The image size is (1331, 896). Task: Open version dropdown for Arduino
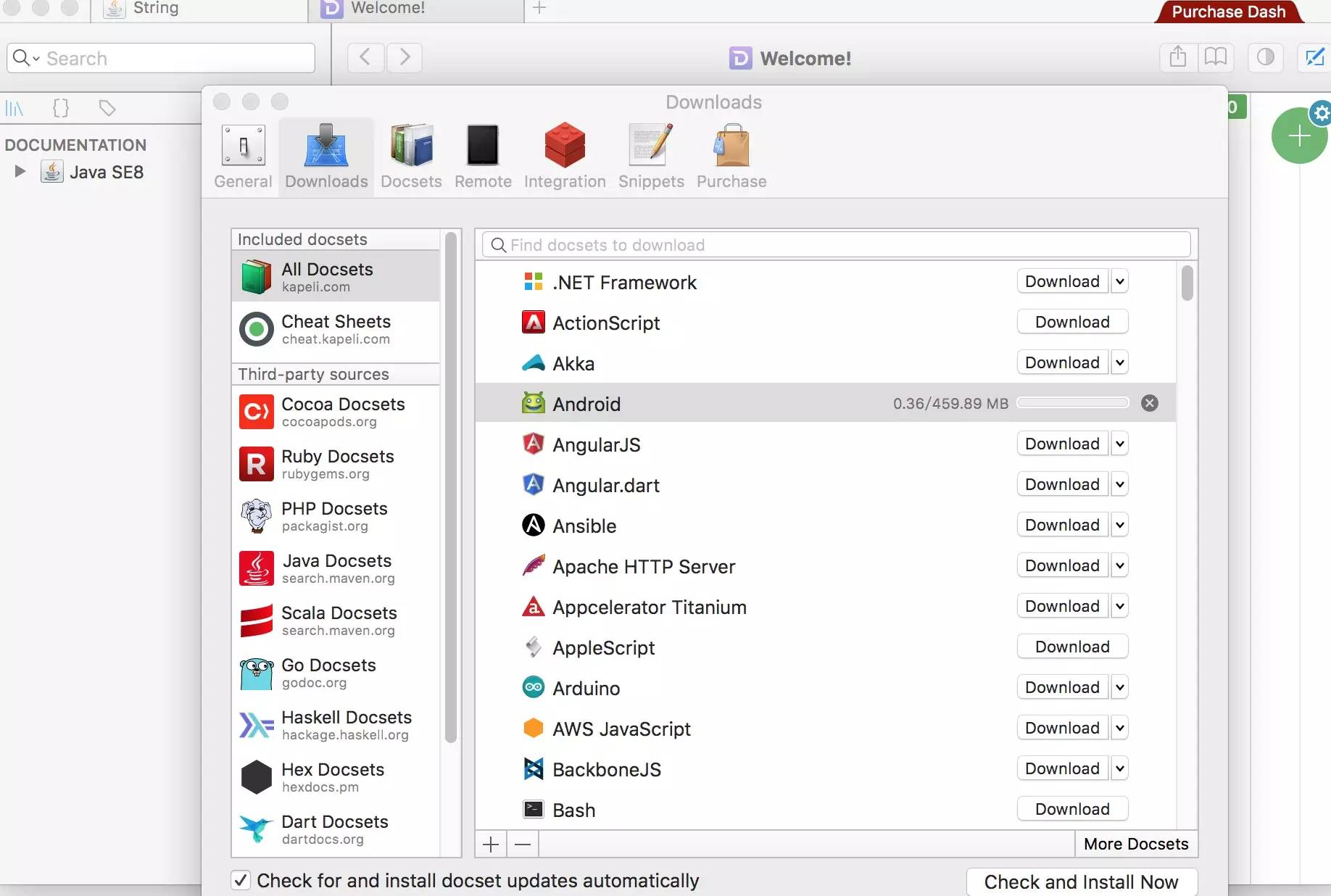pyautogui.click(x=1120, y=687)
